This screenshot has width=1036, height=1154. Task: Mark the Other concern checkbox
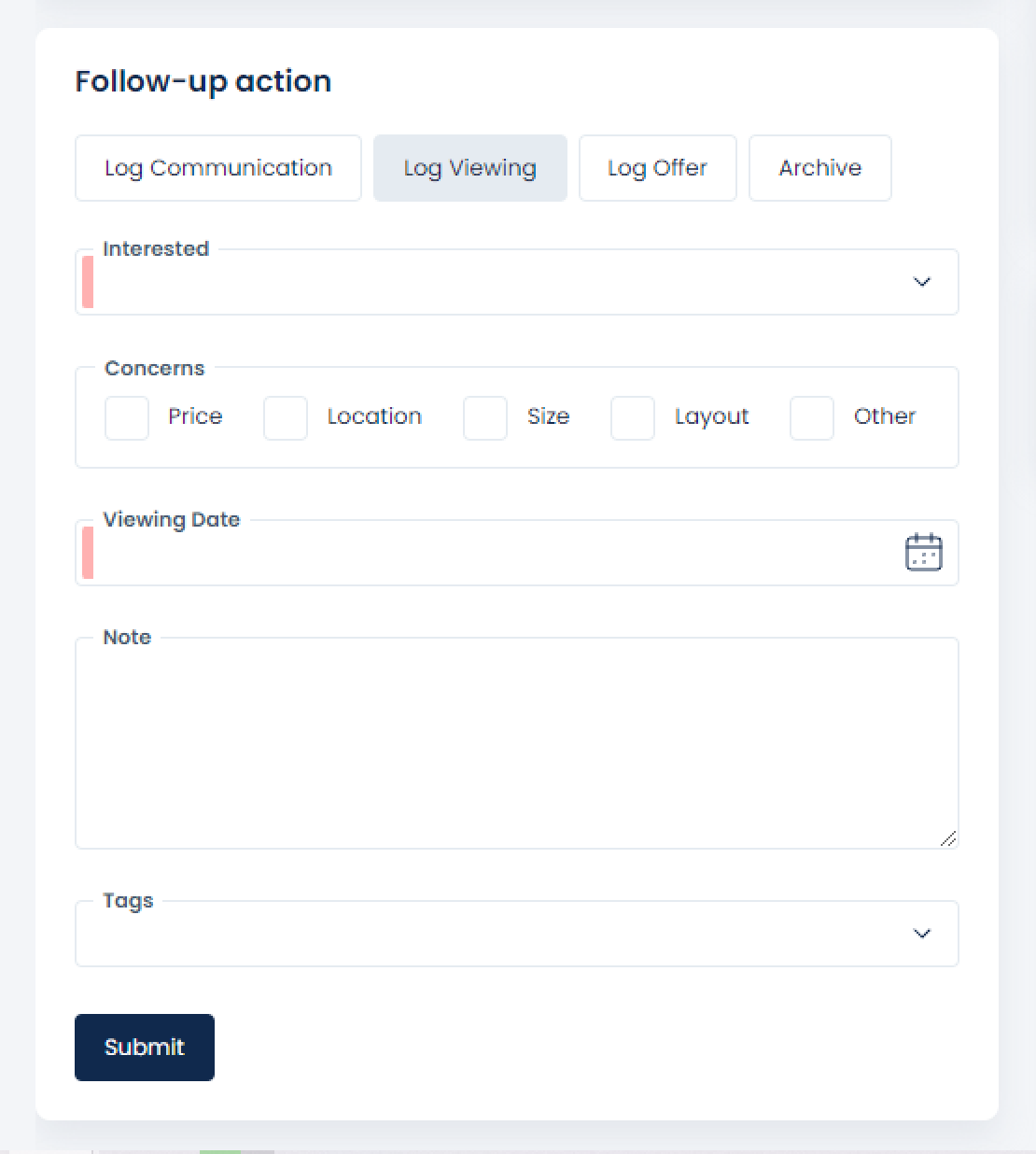point(812,417)
